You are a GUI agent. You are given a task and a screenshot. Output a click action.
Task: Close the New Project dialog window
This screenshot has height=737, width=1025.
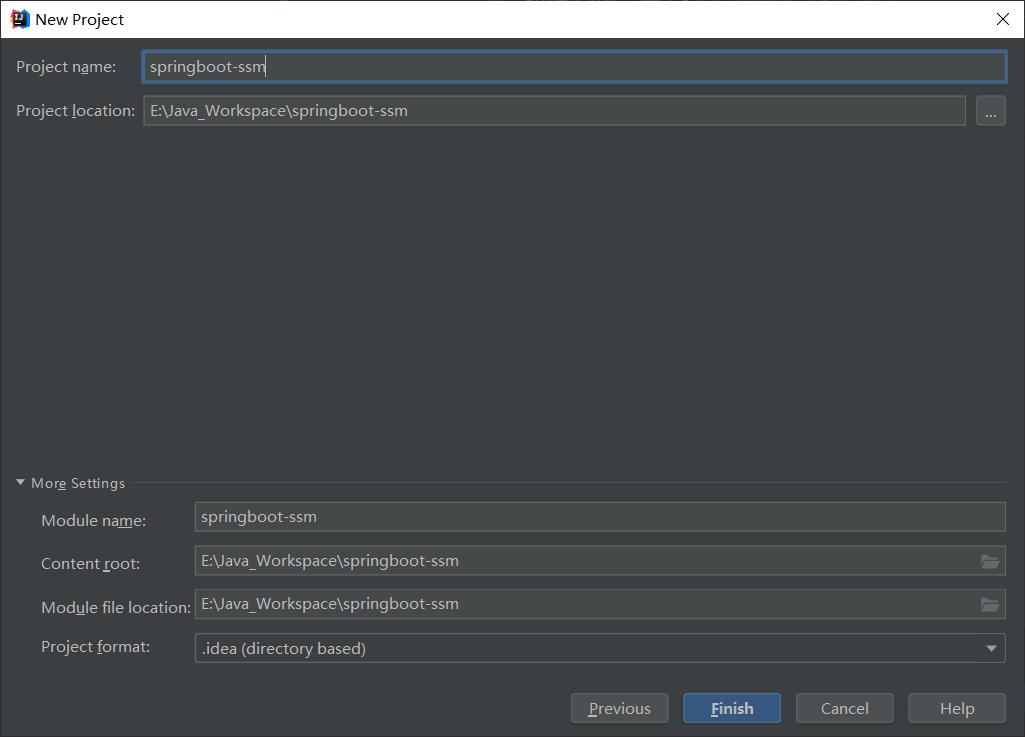(x=1002, y=19)
